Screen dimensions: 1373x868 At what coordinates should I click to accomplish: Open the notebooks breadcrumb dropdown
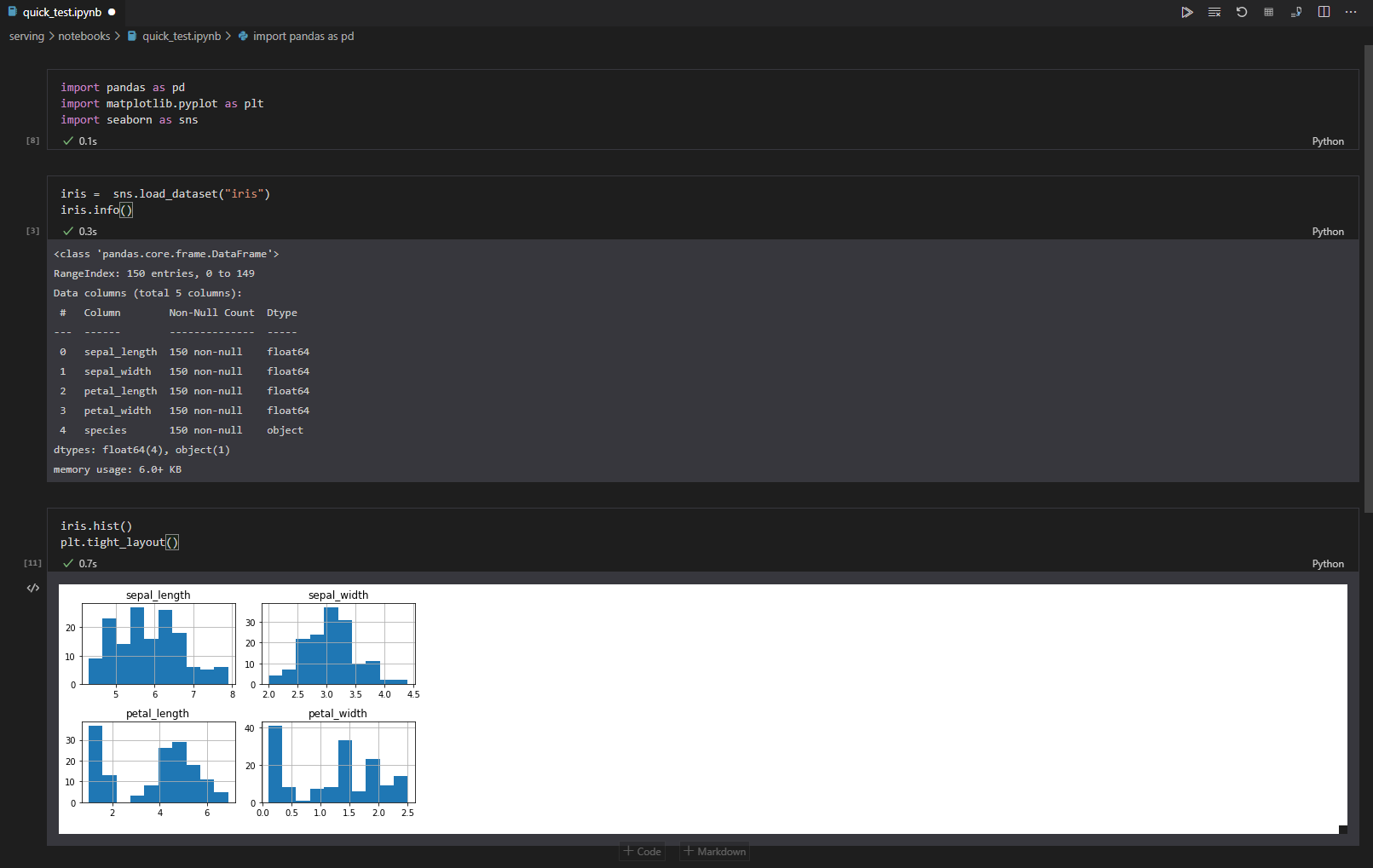[x=84, y=36]
